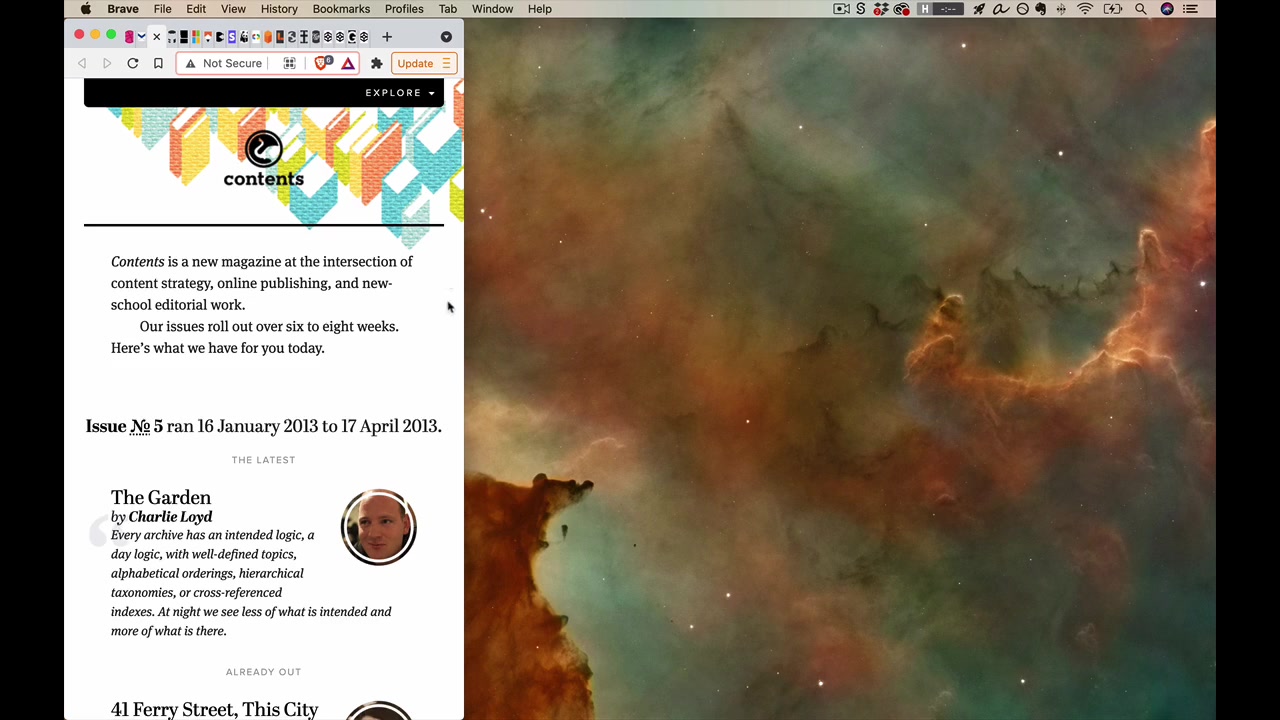The image size is (1280, 720).
Task: Expand the EXPLORE dropdown
Action: (400, 93)
